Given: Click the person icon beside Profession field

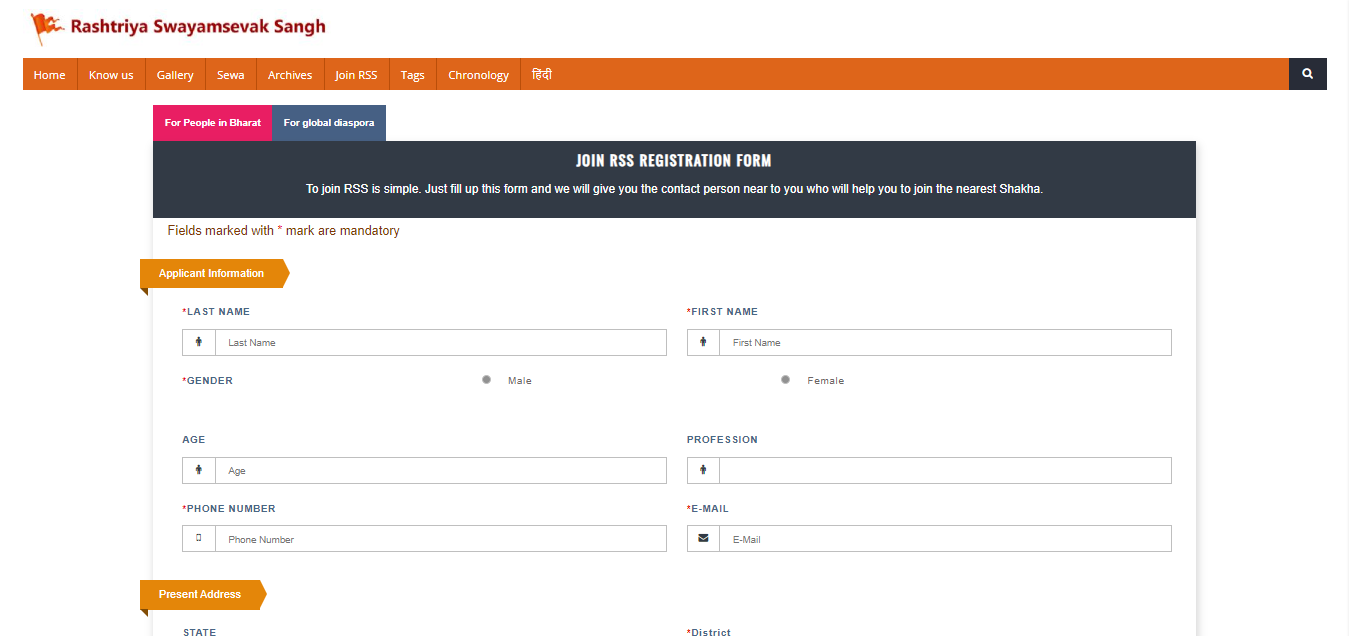Looking at the screenshot, I should tap(703, 470).
